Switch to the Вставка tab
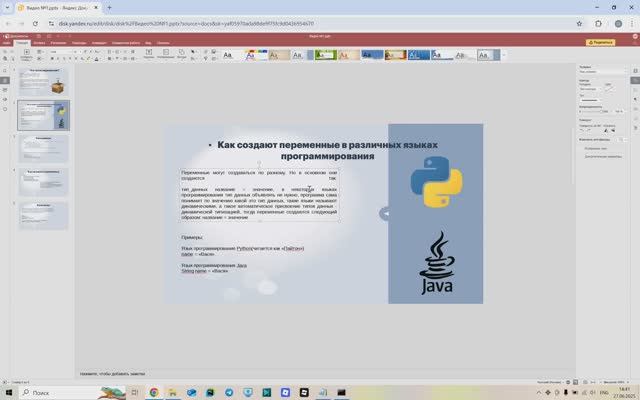640x400 pixels. coord(39,42)
